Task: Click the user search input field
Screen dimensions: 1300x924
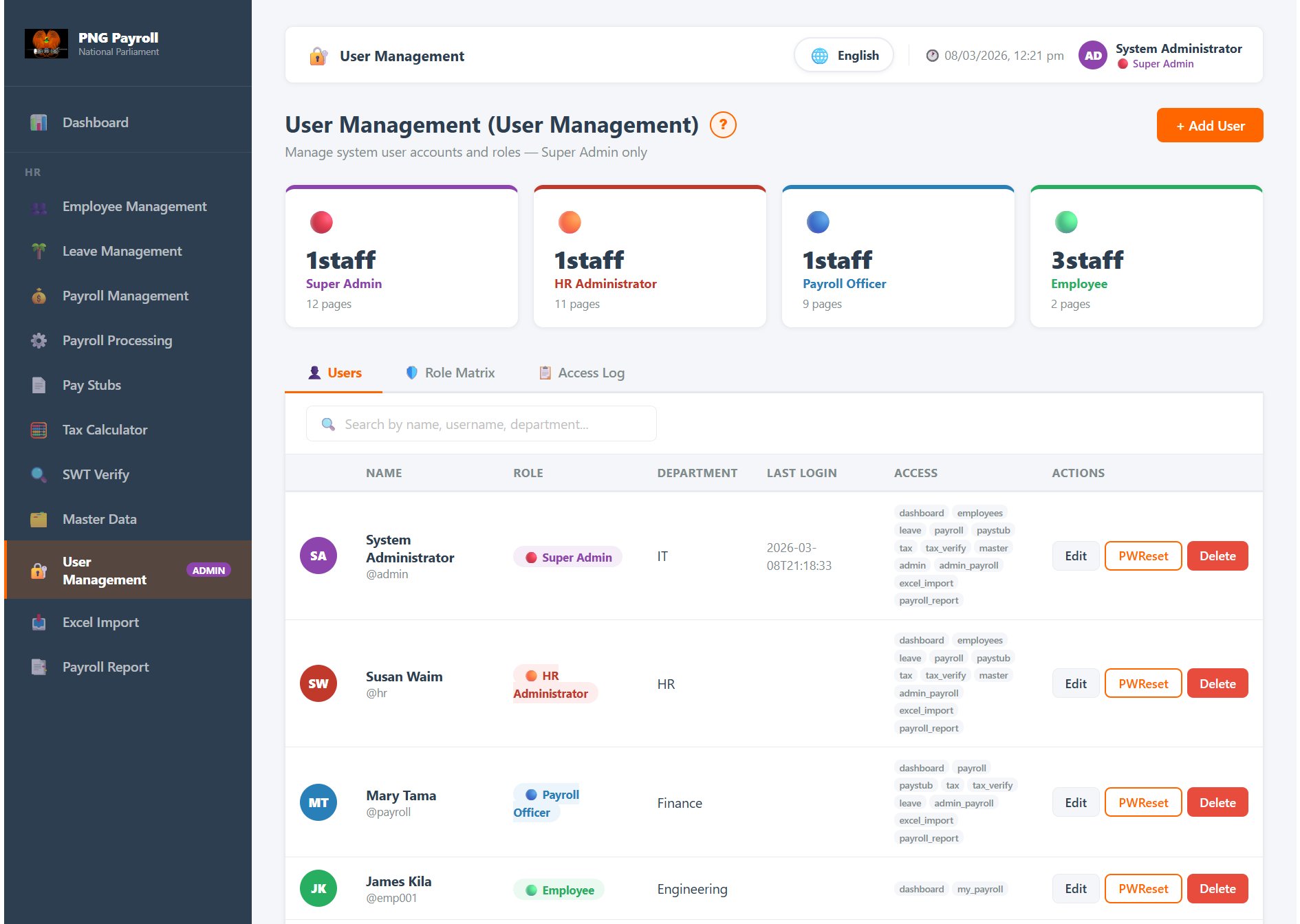Action: [481, 424]
